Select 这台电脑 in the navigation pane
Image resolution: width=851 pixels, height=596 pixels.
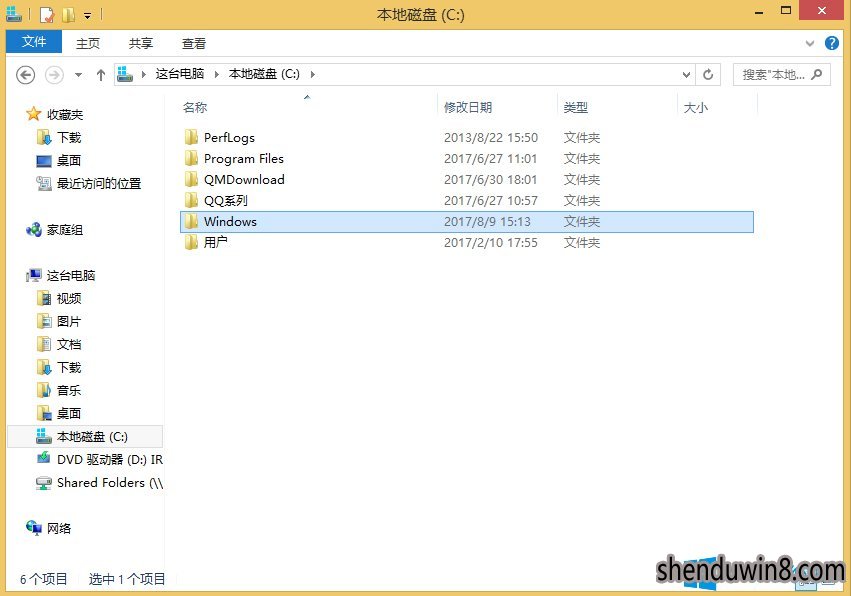(x=71, y=276)
